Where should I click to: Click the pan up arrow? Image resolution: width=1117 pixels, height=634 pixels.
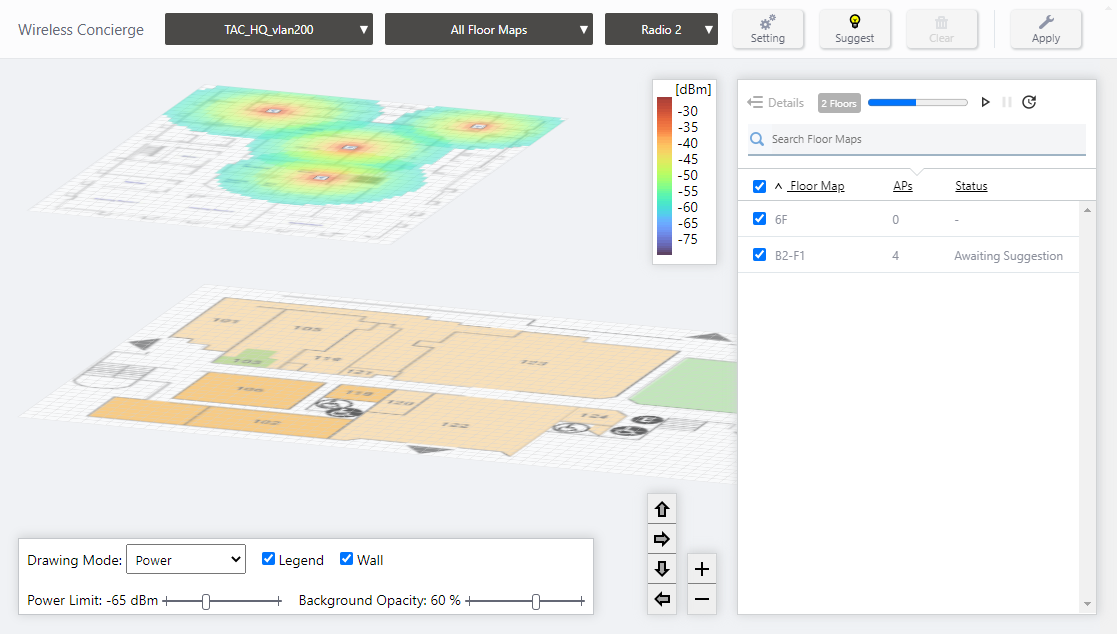click(x=662, y=509)
